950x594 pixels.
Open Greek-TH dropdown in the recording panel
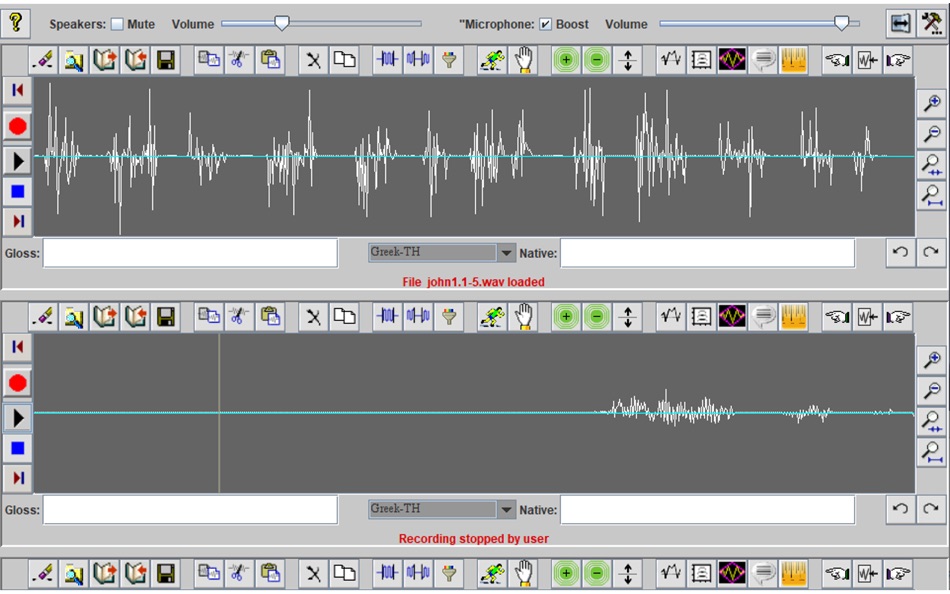click(442, 509)
